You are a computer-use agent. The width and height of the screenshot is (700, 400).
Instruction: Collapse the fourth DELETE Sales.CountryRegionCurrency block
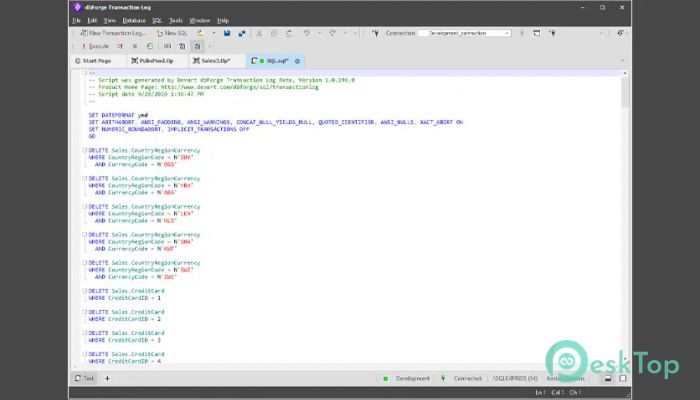coord(84,235)
